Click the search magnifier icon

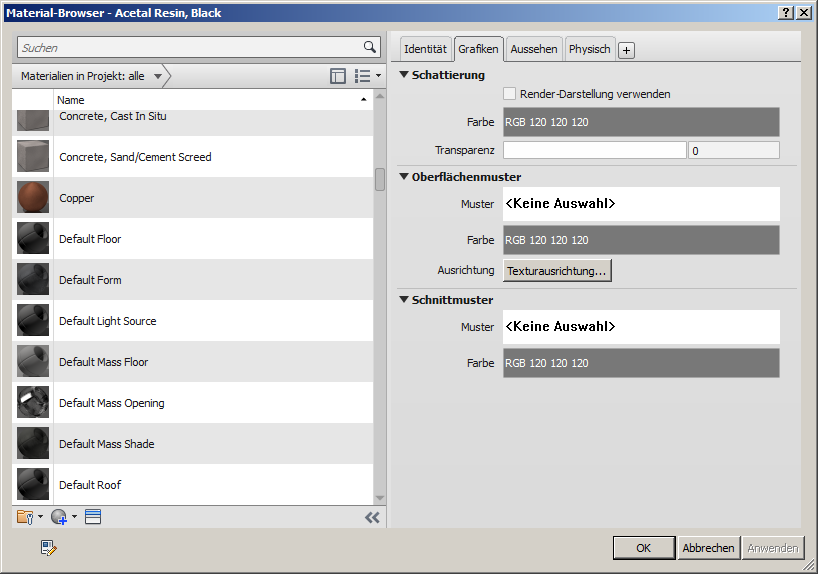point(369,47)
